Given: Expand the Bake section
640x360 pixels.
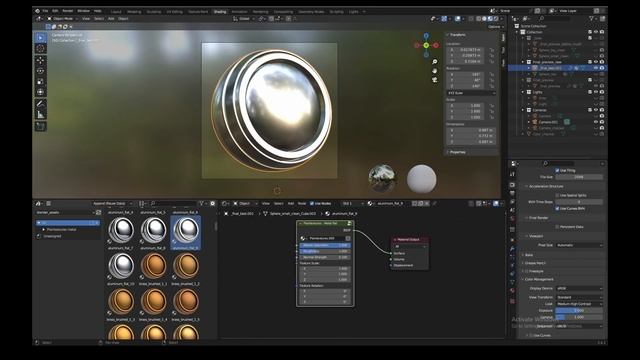Looking at the screenshot, I should coord(529,255).
